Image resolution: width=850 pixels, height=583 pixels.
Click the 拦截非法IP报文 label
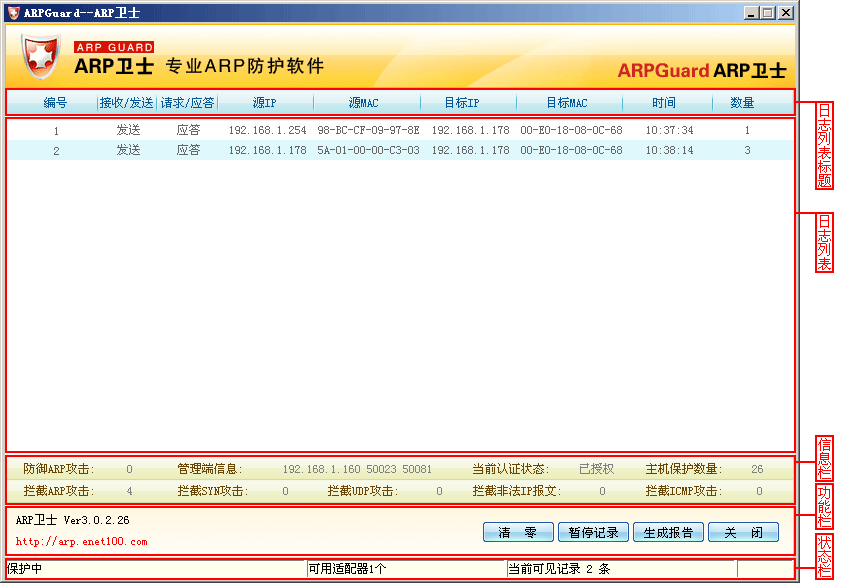517,491
